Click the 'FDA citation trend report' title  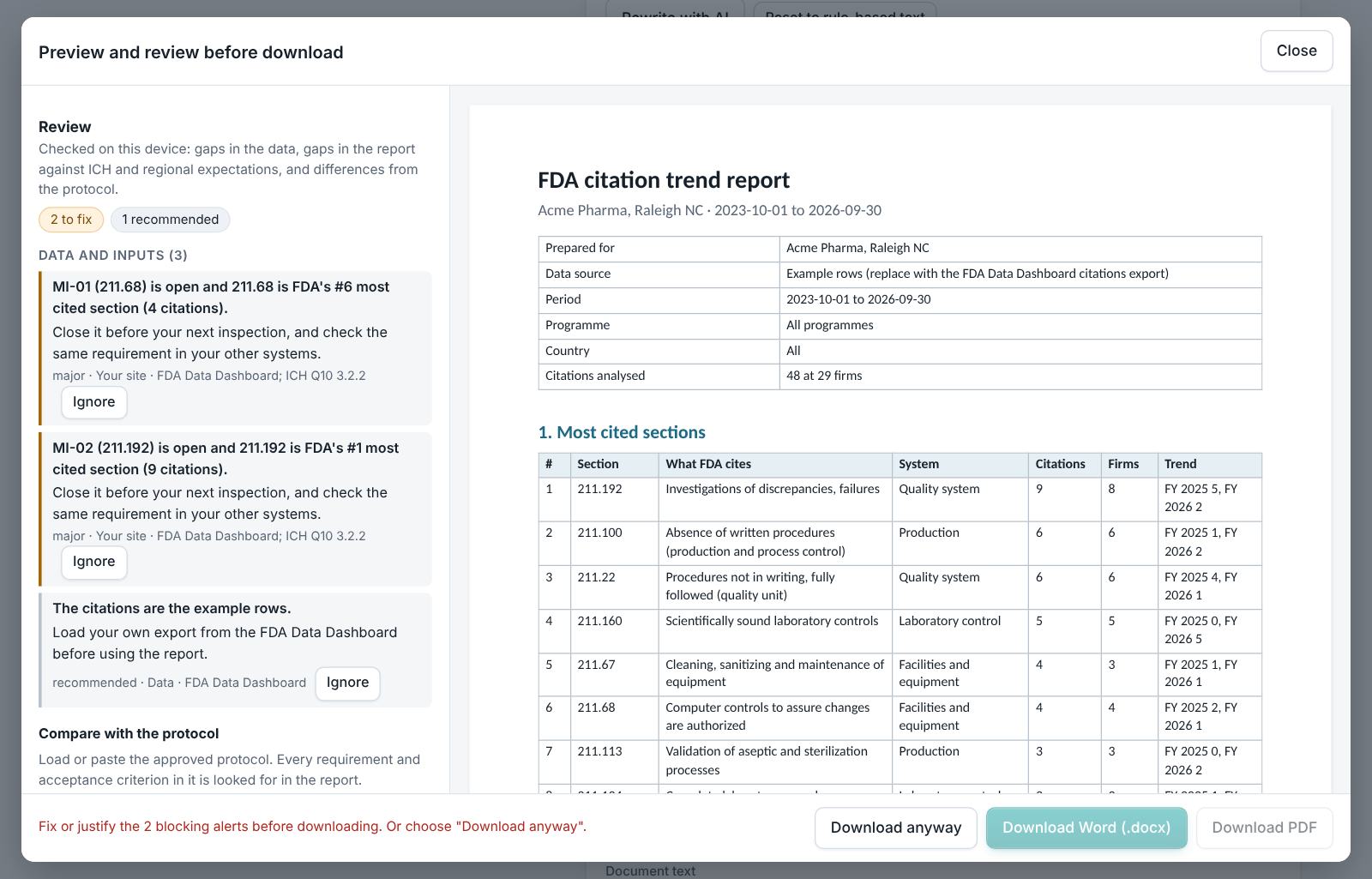(663, 180)
